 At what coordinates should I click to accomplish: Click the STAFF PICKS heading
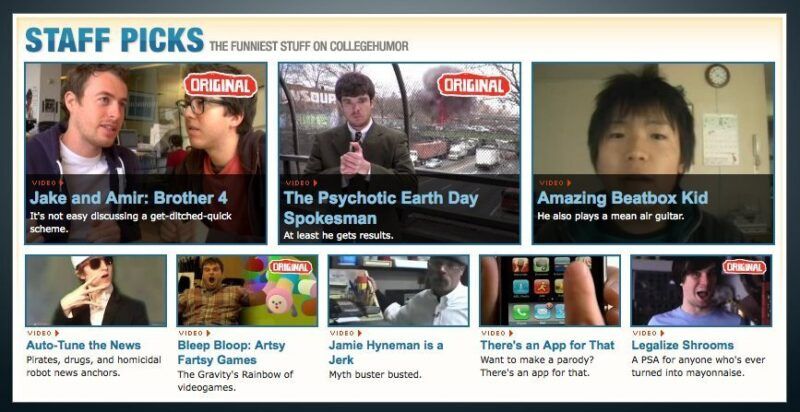[x=114, y=40]
